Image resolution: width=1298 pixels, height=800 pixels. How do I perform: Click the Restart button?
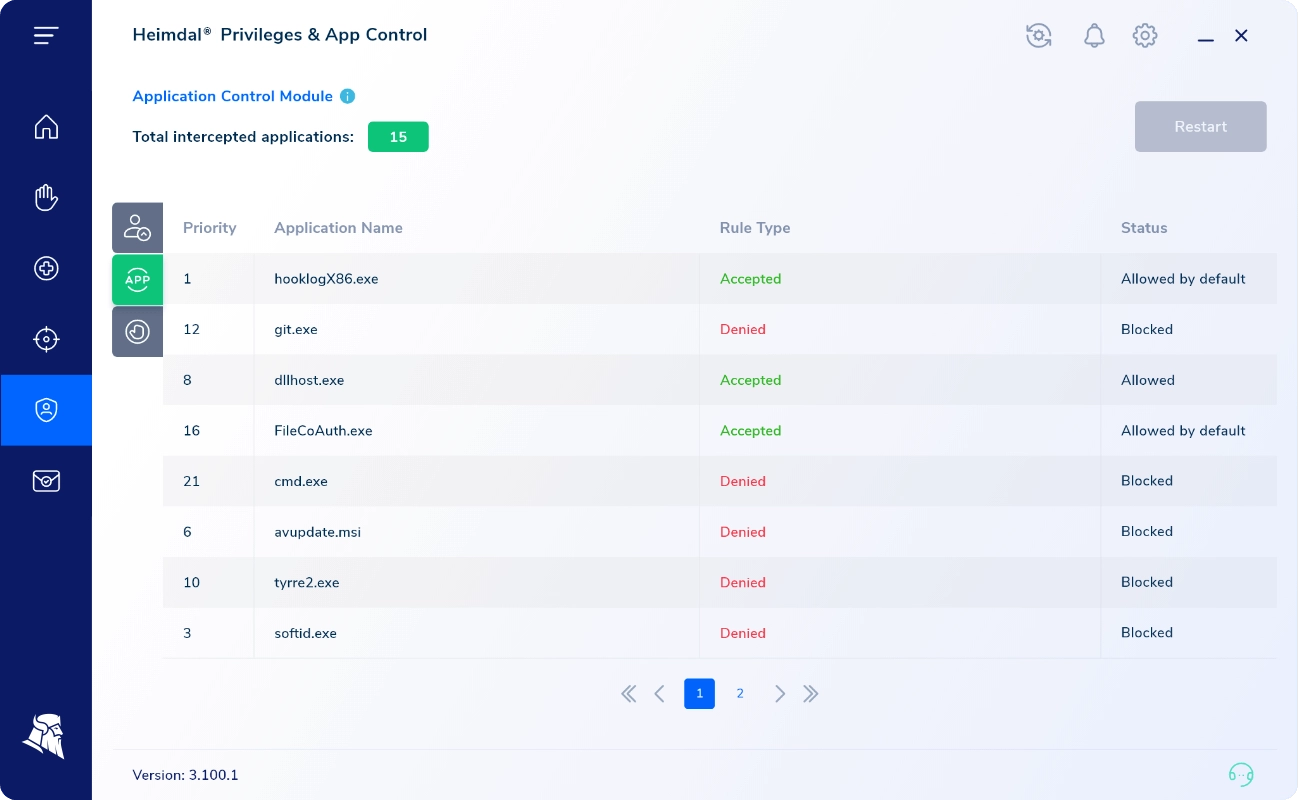point(1200,127)
